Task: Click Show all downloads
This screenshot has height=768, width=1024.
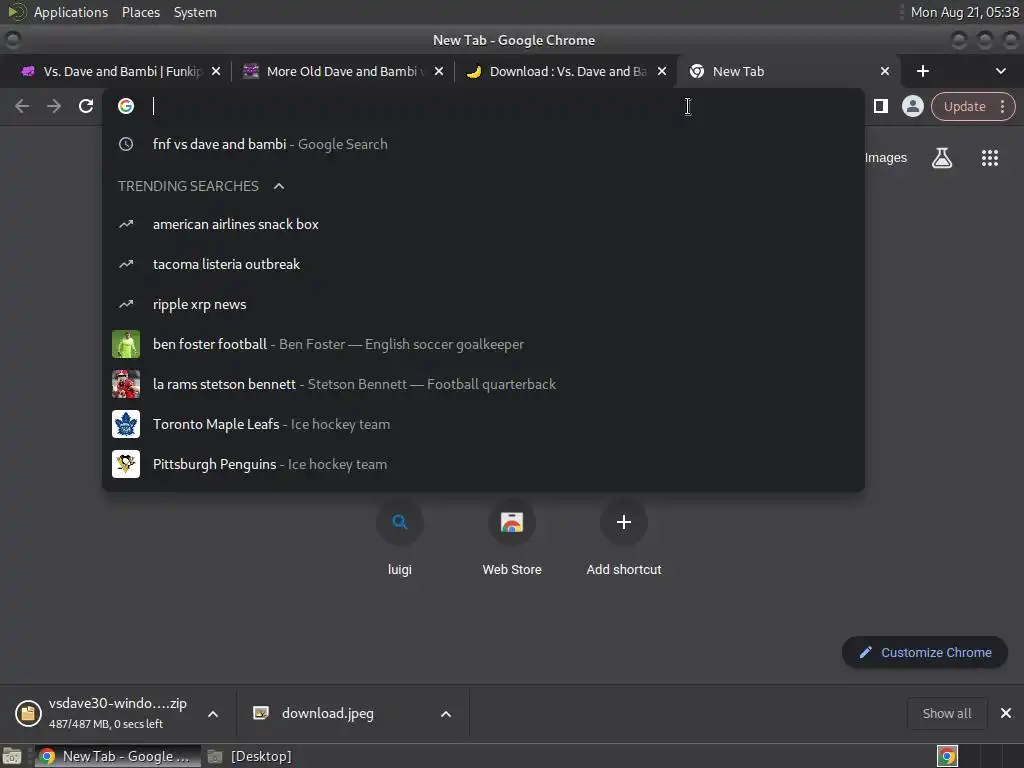Action: [946, 713]
